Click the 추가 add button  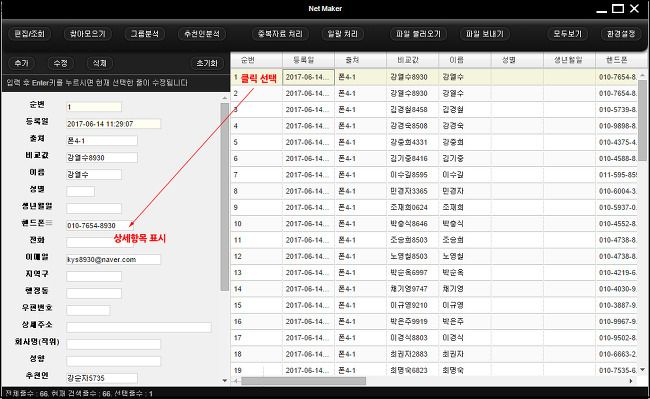22,63
